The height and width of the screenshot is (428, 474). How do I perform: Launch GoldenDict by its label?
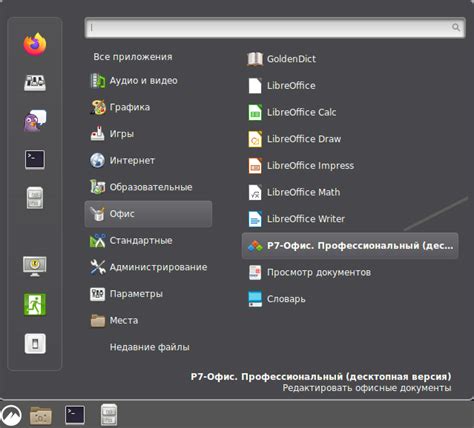click(291, 59)
